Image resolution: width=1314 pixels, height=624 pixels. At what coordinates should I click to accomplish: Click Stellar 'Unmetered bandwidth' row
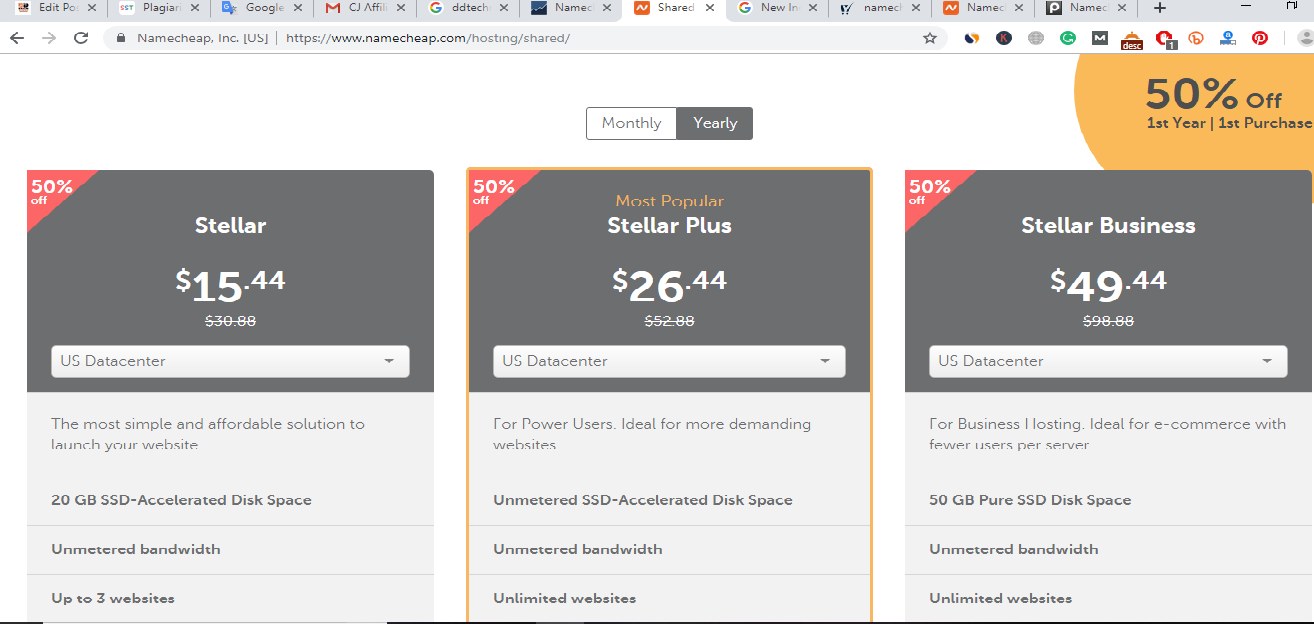tap(230, 549)
